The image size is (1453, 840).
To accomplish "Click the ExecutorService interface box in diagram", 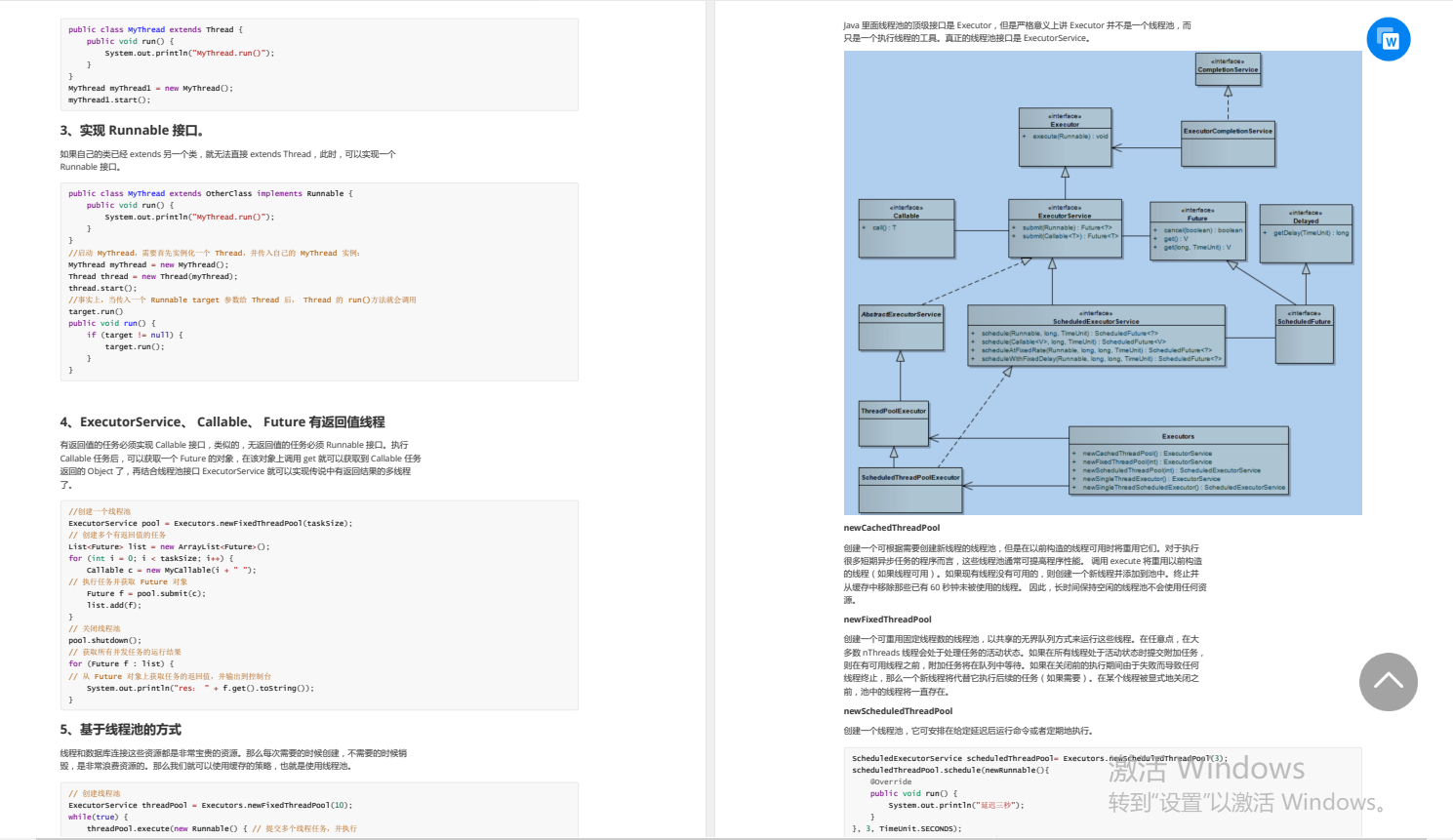I will pos(1065,228).
